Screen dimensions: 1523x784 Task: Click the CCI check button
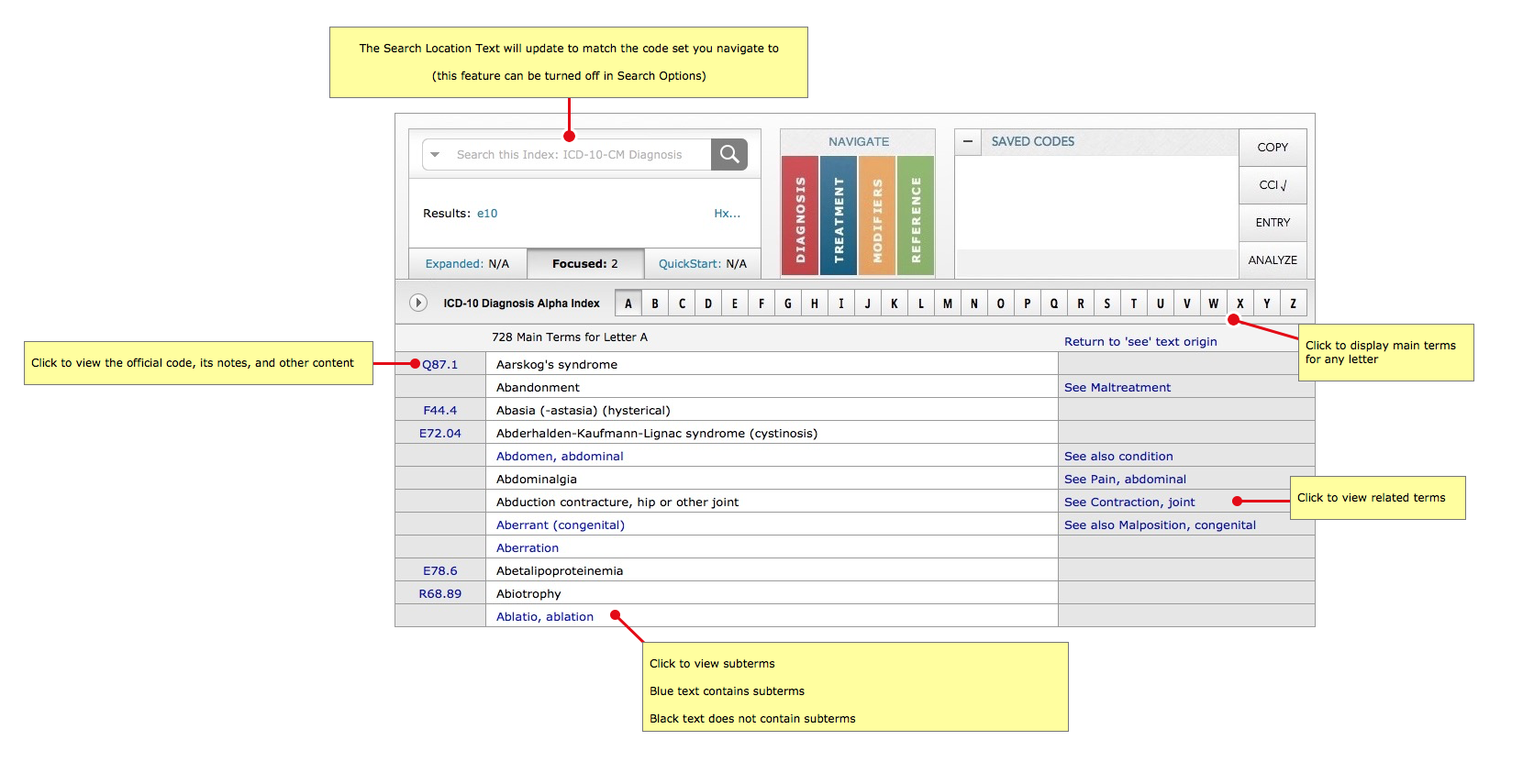1273,185
